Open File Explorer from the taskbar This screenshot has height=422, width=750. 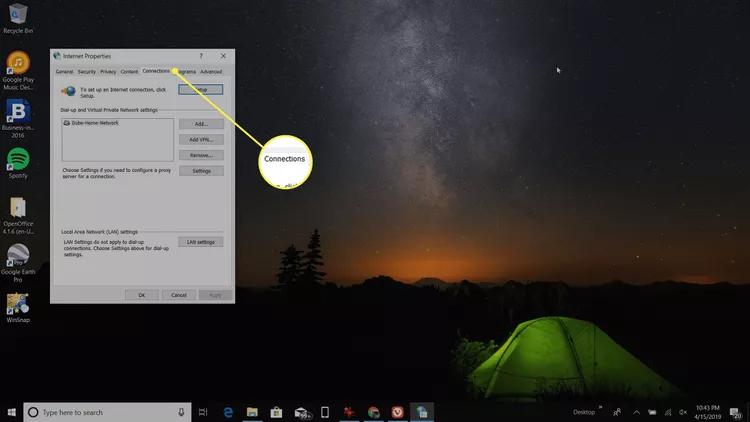point(252,412)
